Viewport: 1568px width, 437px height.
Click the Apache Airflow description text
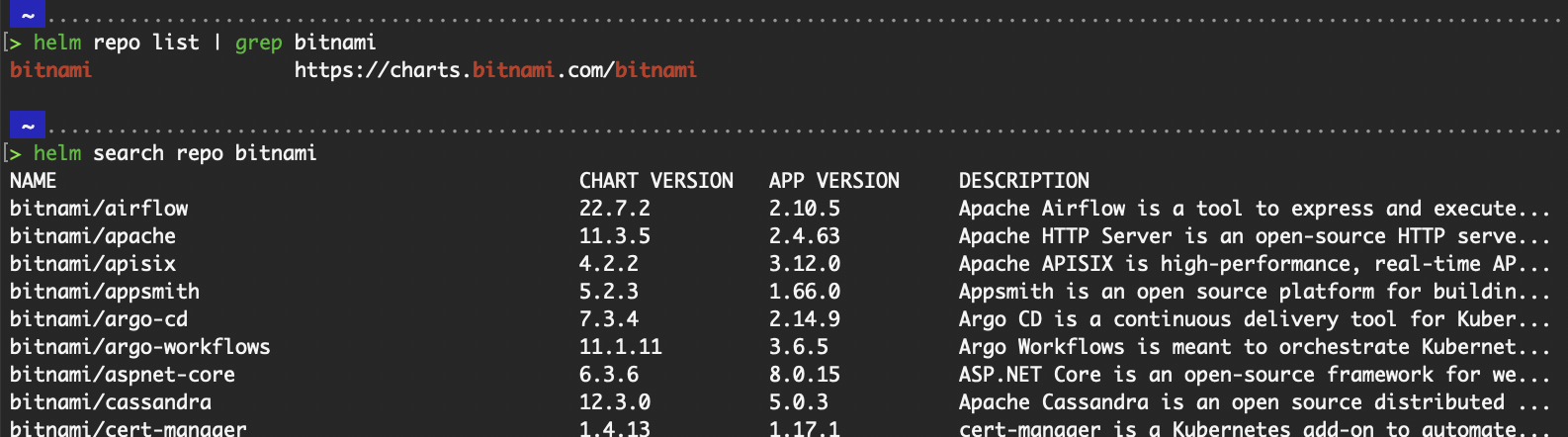click(x=1255, y=209)
